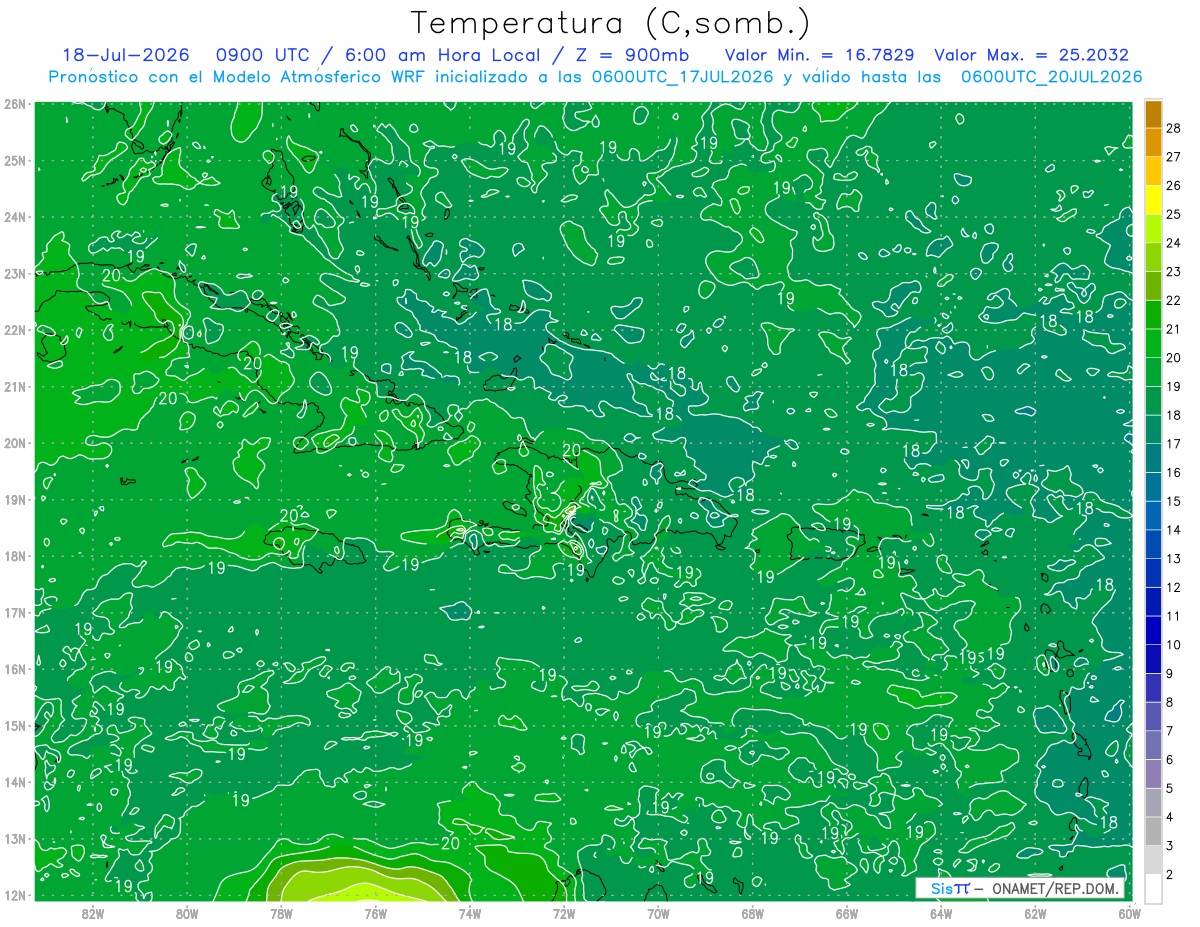Click the '72W' longitude label
Viewport: 1200px width, 927px height.
point(564,914)
